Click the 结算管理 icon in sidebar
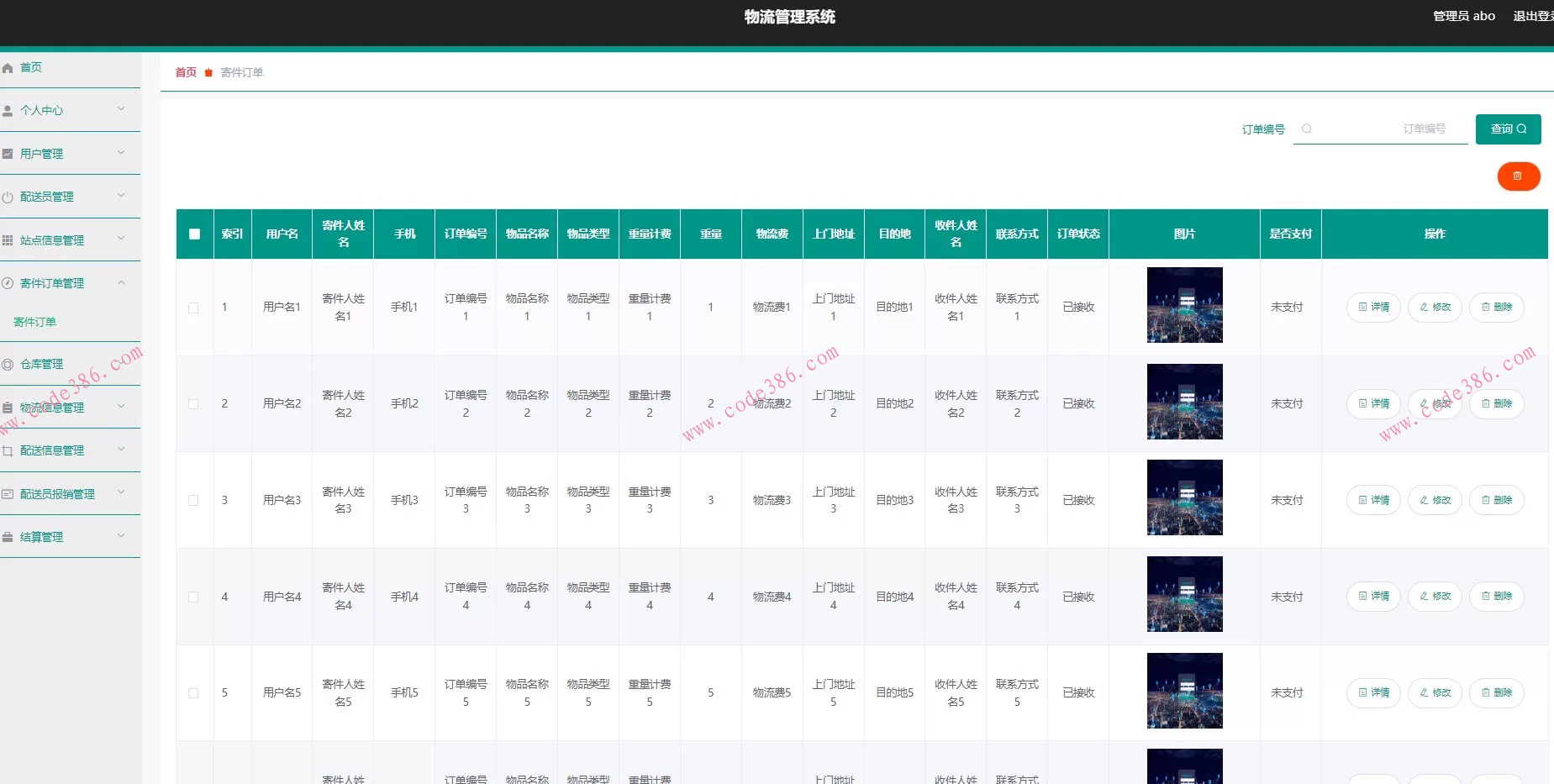This screenshot has width=1554, height=784. tap(8, 538)
